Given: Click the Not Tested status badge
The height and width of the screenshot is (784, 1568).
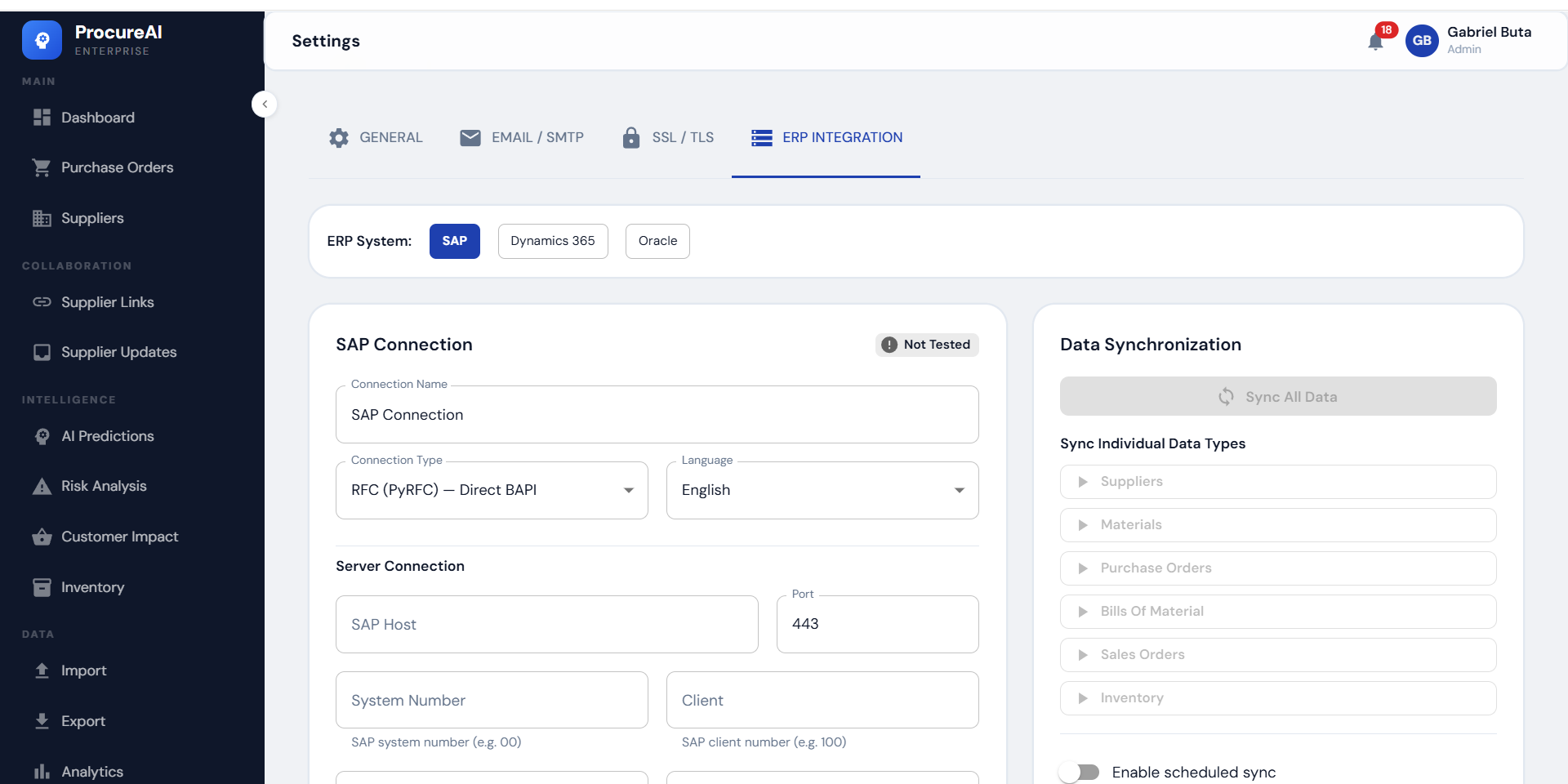Looking at the screenshot, I should [926, 345].
